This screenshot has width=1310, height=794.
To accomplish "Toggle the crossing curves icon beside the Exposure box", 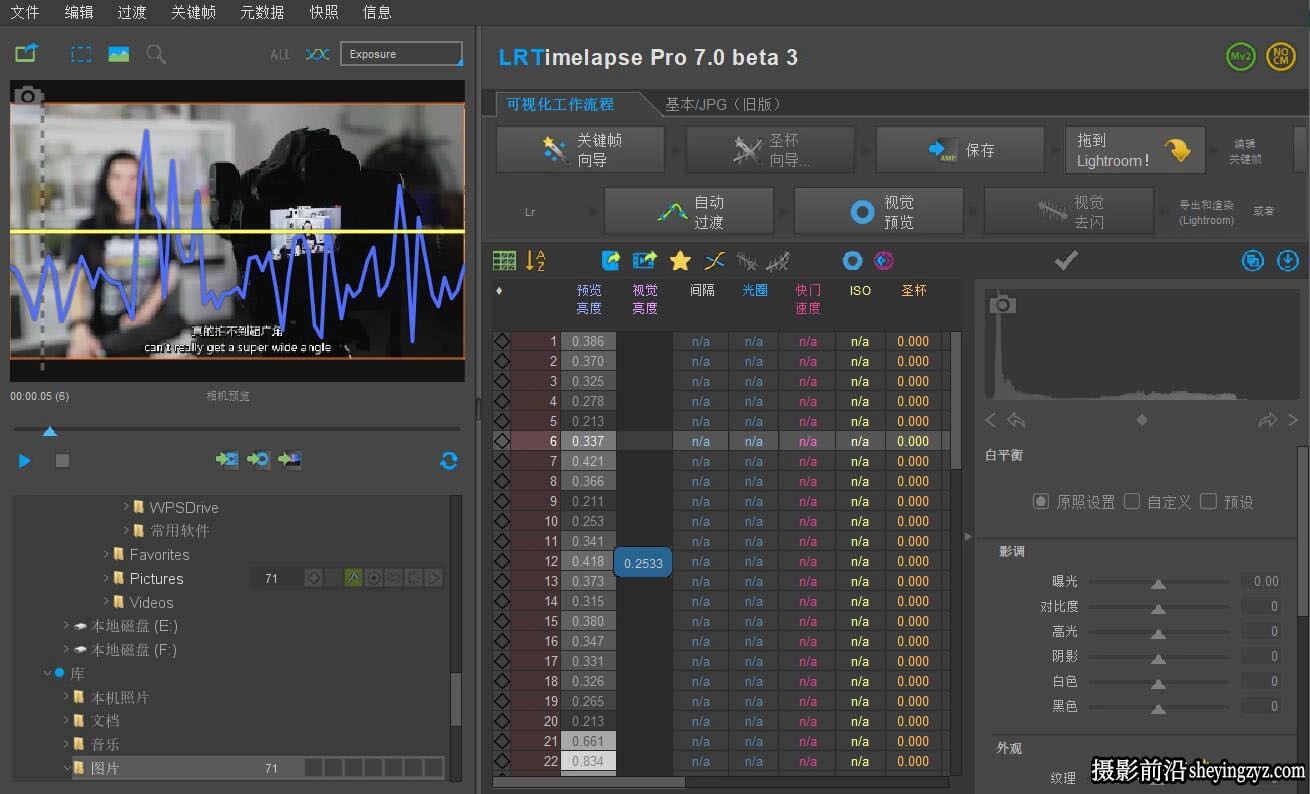I will [317, 54].
